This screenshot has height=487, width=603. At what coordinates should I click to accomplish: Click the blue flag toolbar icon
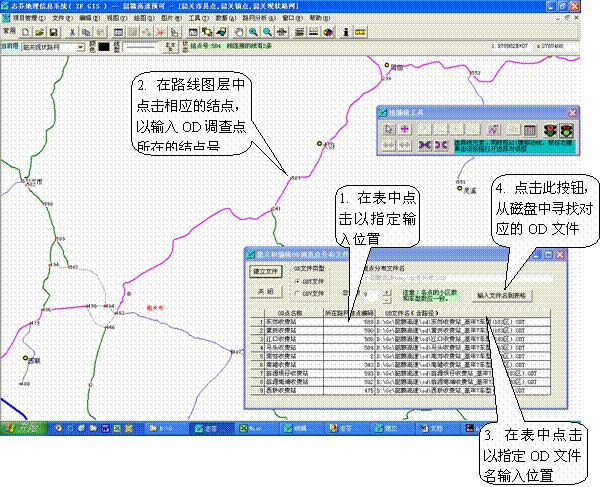pyautogui.click(x=222, y=33)
